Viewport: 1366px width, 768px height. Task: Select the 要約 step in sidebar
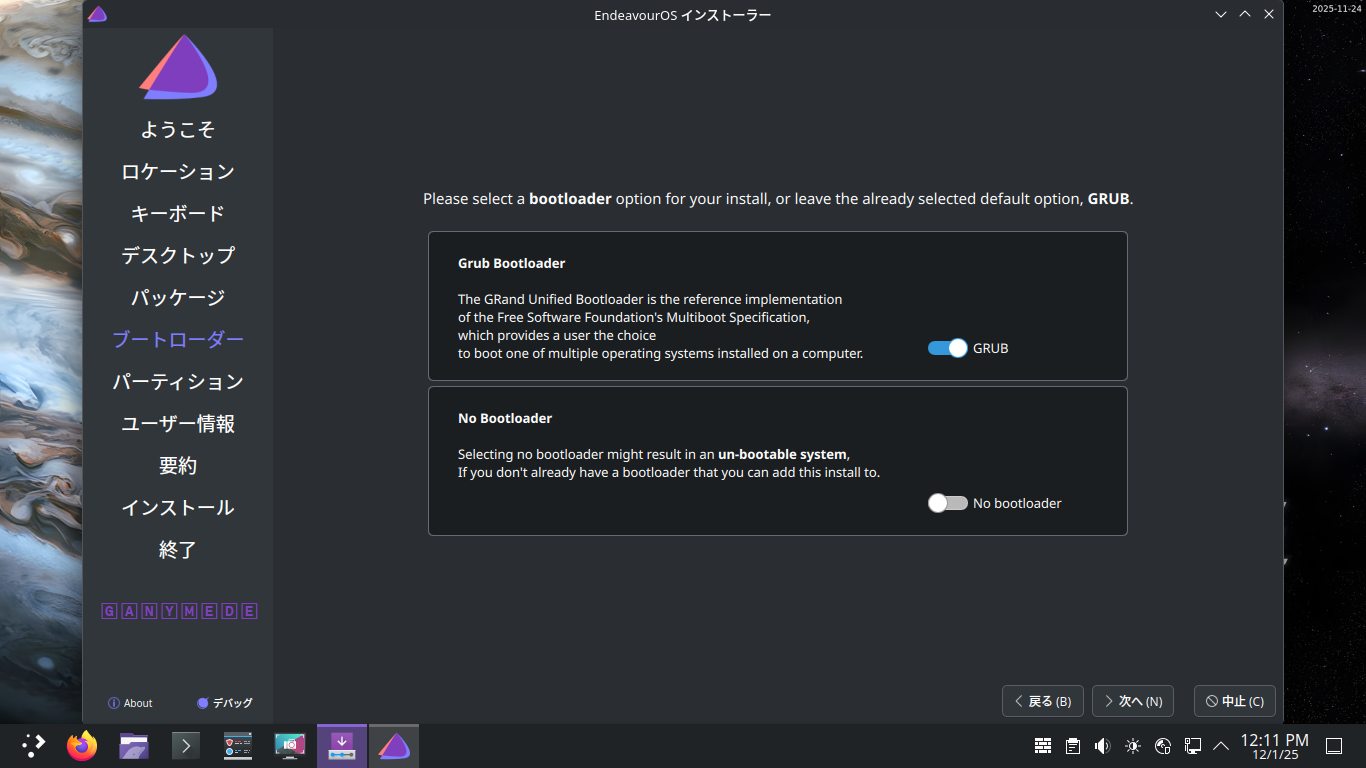pos(178,466)
